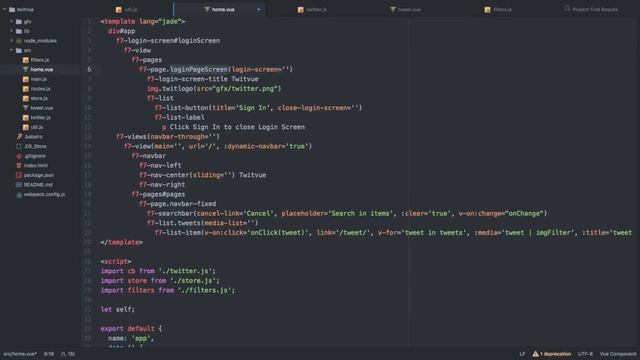Screen dimensions: 640x360
Task: Click the main.js JavaScript file icon
Action: pyautogui.click(x=26, y=79)
